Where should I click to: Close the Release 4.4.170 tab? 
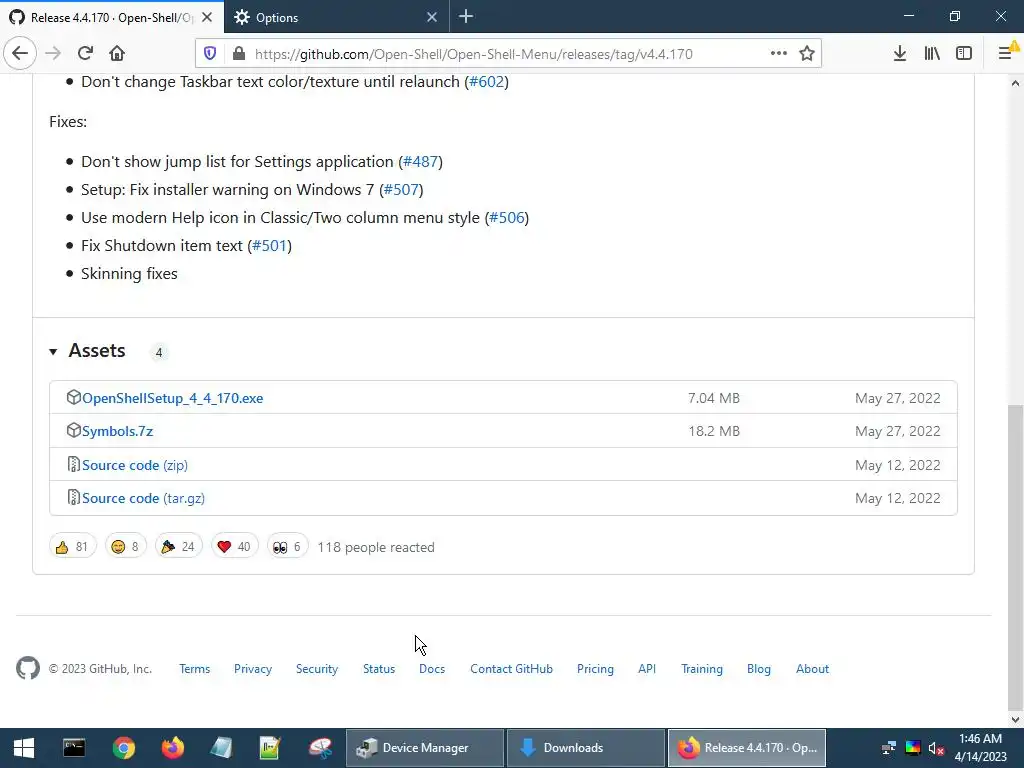pos(207,18)
